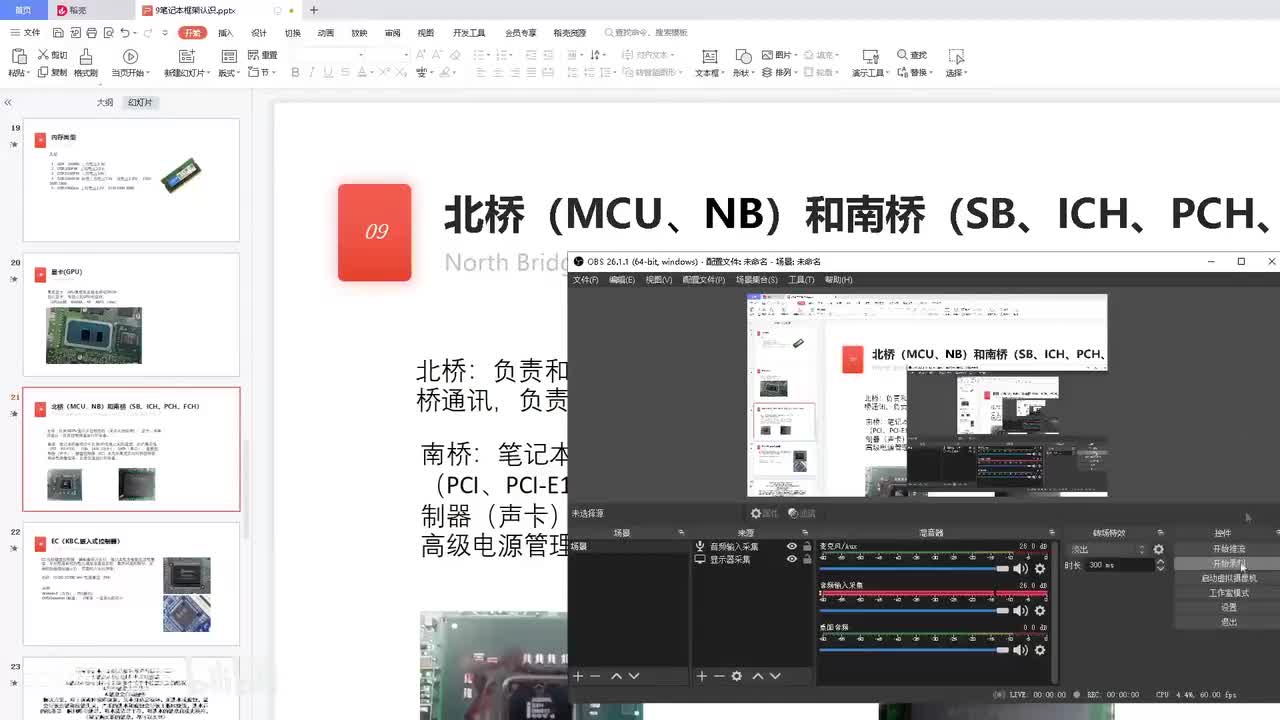The image size is (1280, 720).
Task: Click the Presentation Tools (演示工具) icon
Action: (870, 56)
